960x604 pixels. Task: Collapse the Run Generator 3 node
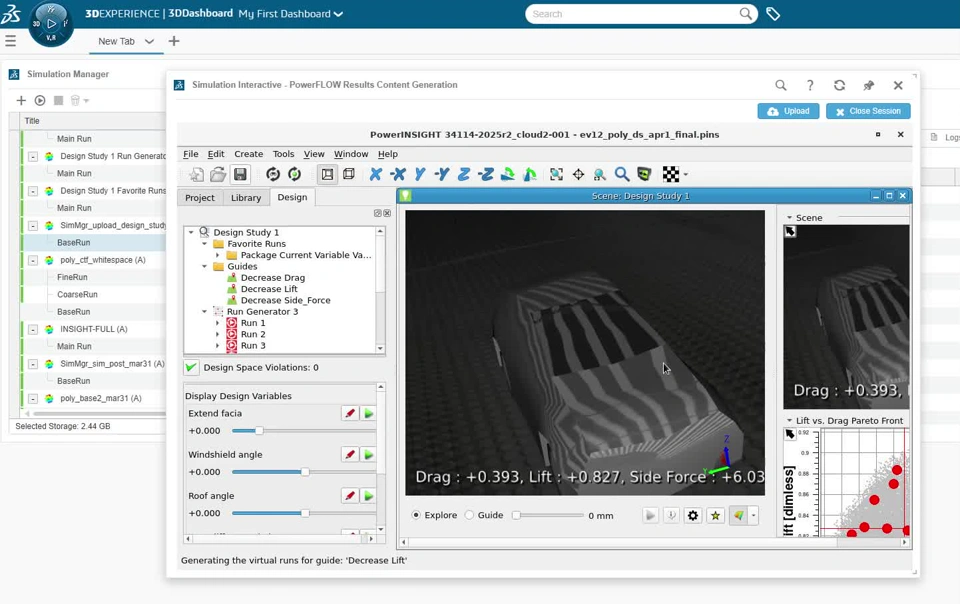point(204,311)
